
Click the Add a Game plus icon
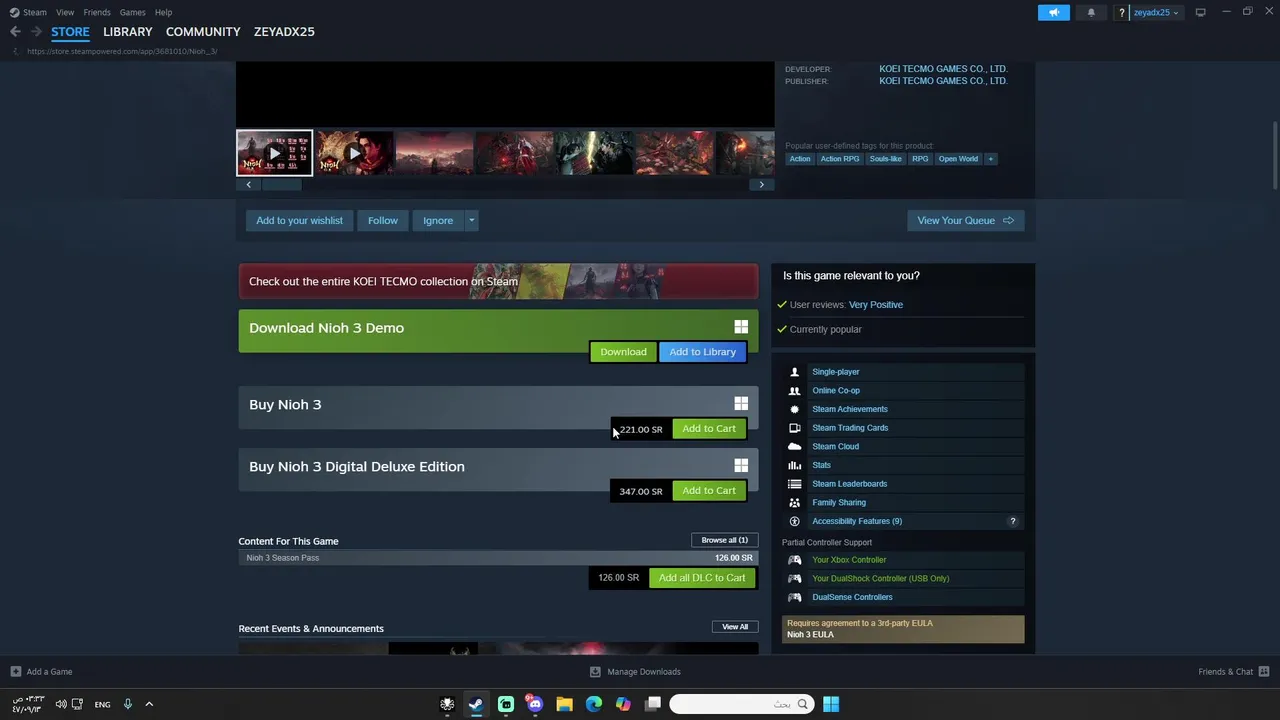click(15, 672)
